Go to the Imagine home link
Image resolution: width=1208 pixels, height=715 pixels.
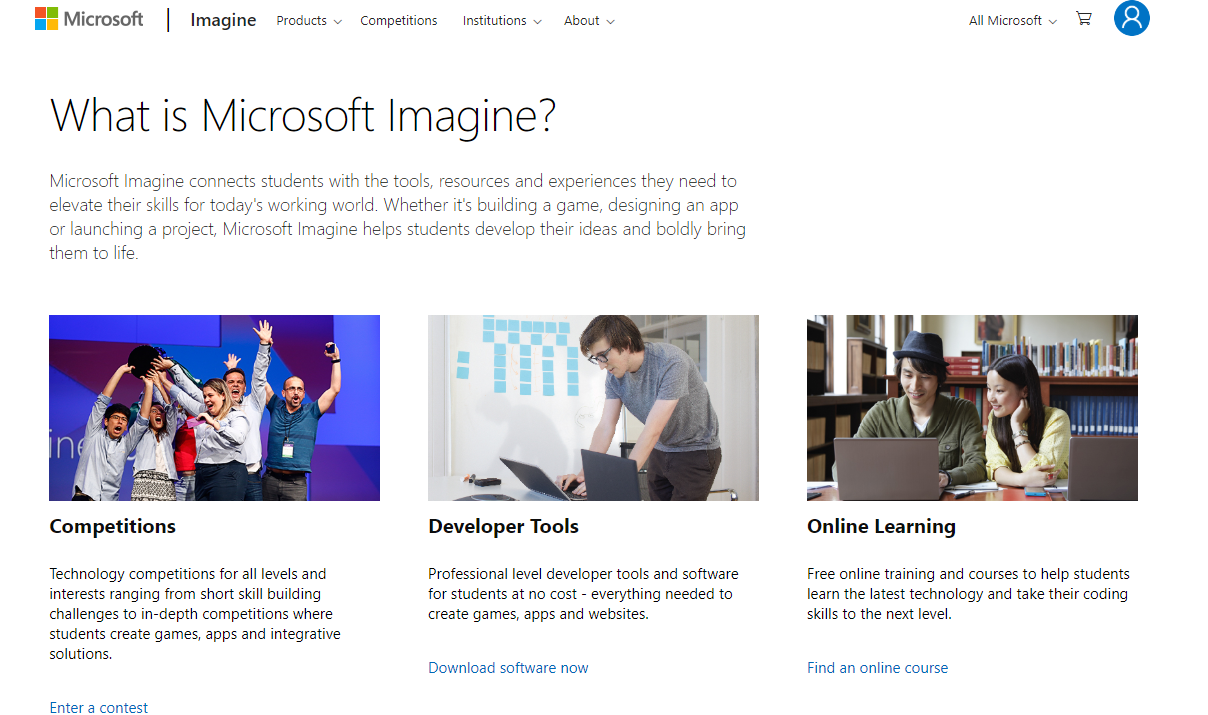coord(223,20)
